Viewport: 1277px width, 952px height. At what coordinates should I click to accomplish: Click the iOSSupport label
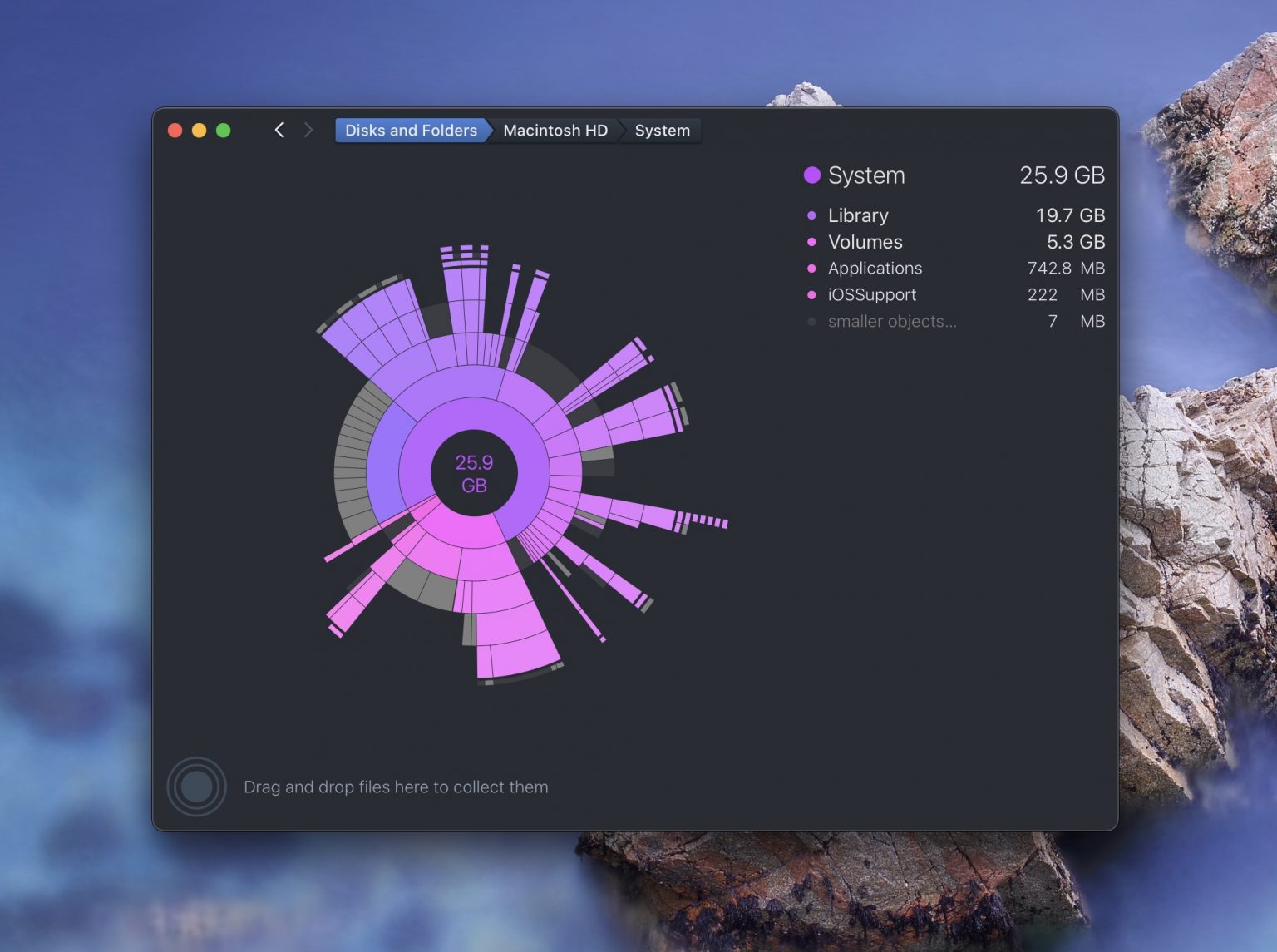871,294
